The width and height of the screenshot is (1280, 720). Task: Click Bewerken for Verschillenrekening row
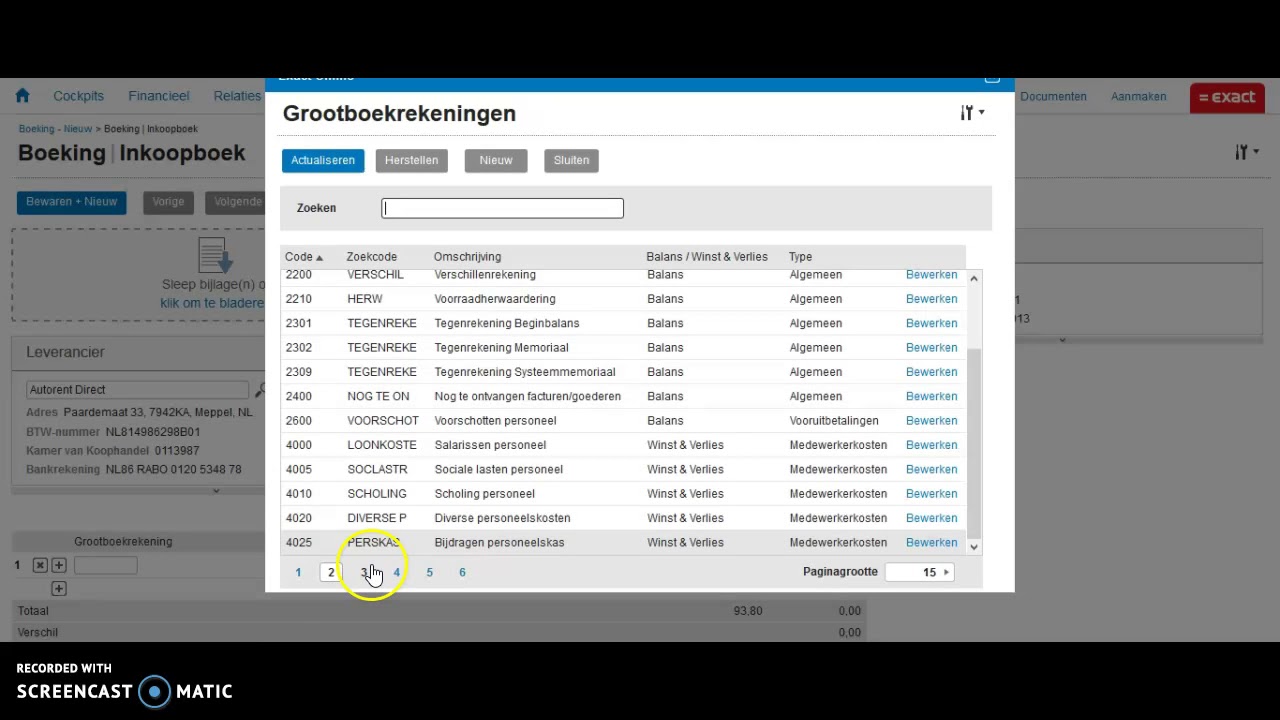[x=931, y=275]
